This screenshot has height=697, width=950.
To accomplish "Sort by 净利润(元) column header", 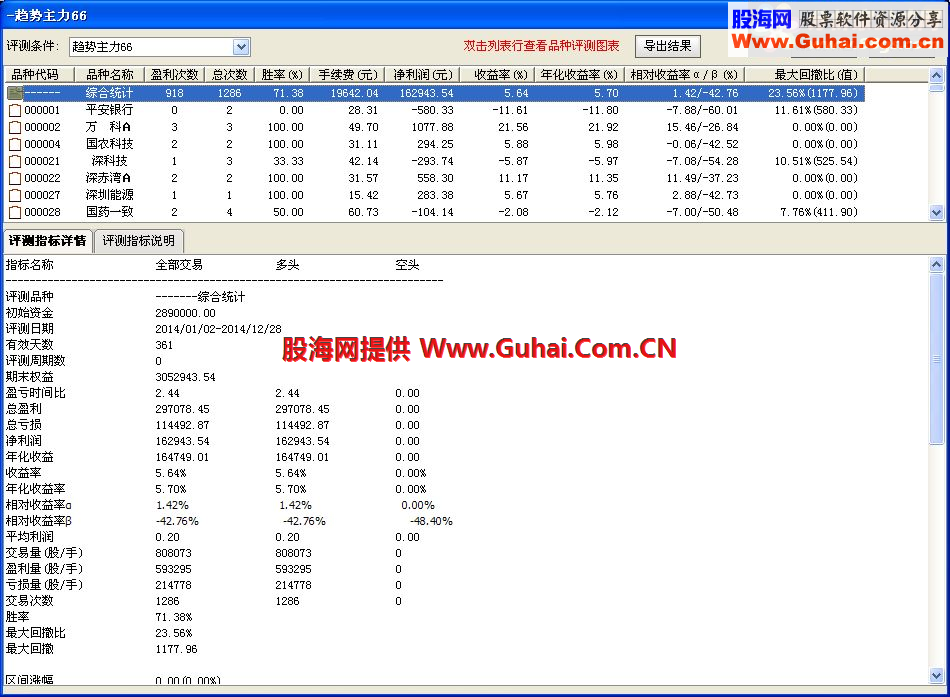I will click(x=422, y=75).
